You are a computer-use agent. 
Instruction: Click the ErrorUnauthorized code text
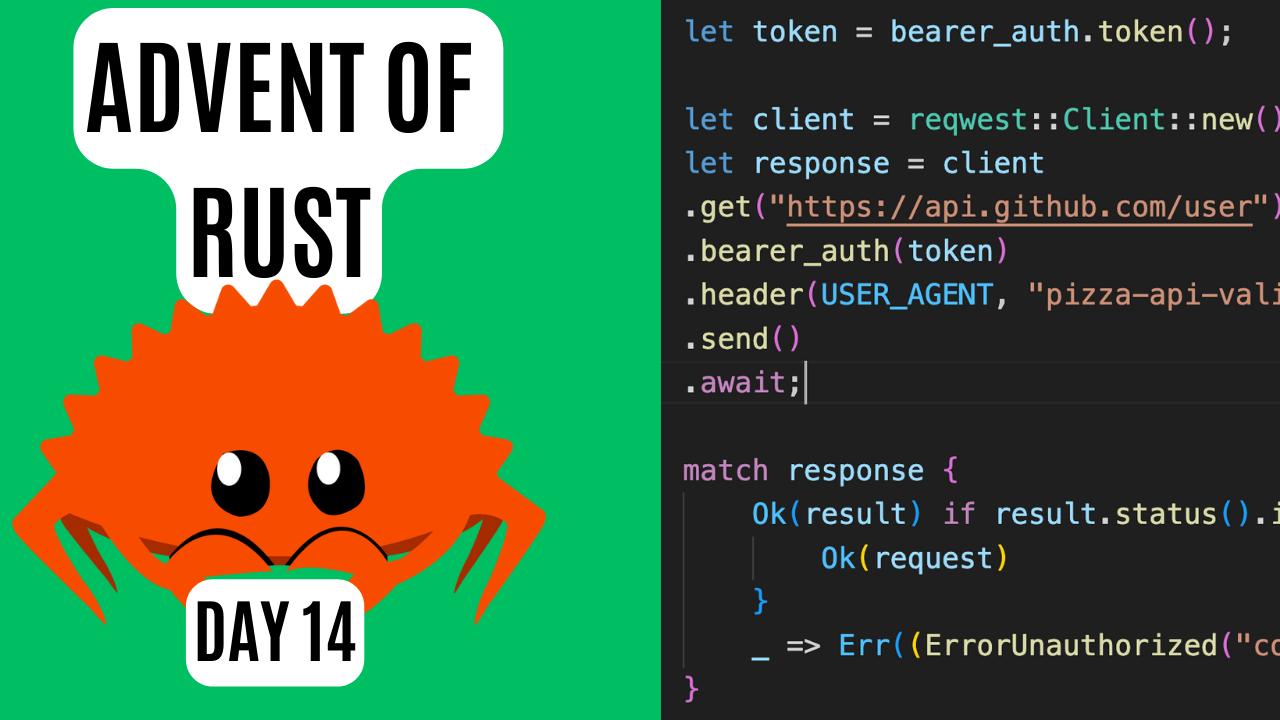pyautogui.click(x=1070, y=646)
